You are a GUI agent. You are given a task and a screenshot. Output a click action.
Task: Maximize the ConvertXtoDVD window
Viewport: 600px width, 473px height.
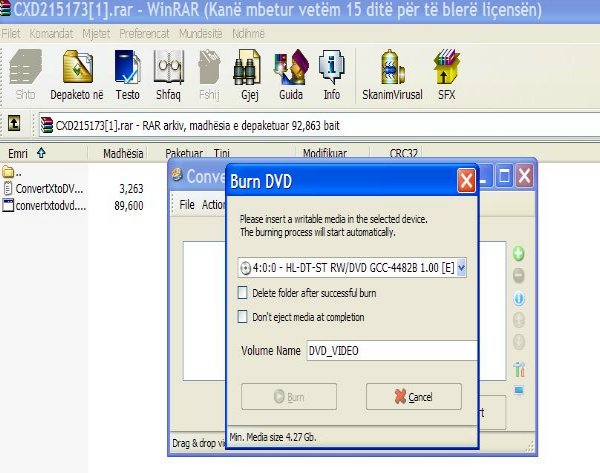[504, 176]
